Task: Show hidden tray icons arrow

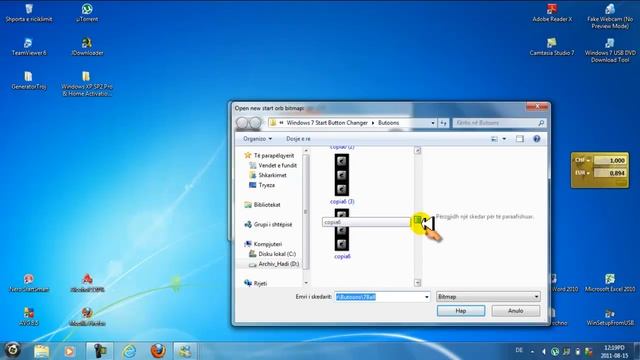Action: click(x=532, y=351)
